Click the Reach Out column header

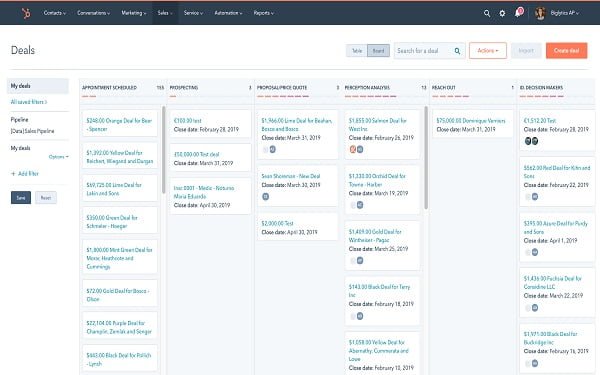click(x=444, y=88)
